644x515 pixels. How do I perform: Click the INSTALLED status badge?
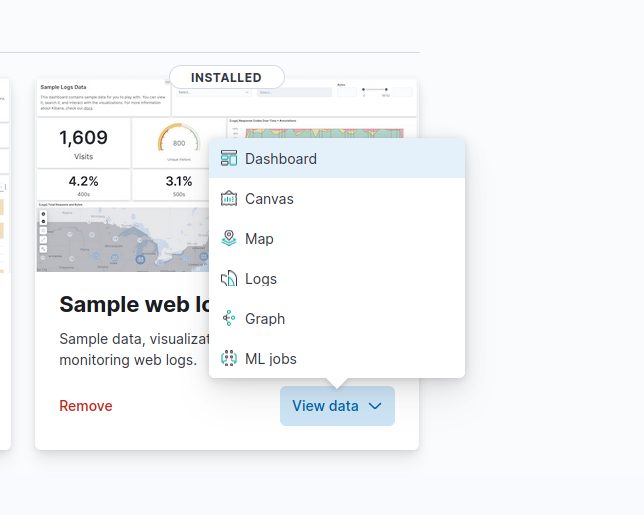[x=226, y=77]
